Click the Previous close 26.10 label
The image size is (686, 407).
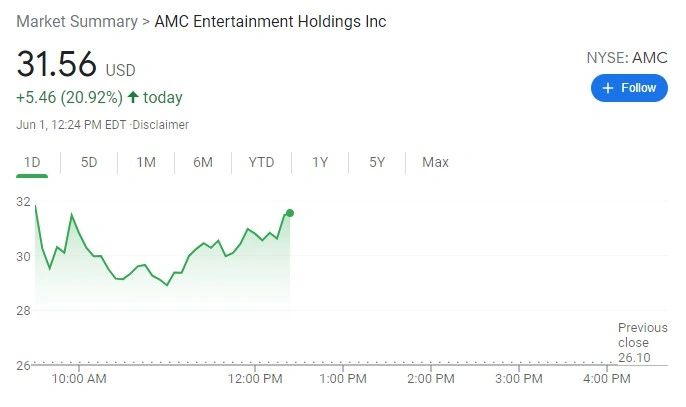coord(643,343)
